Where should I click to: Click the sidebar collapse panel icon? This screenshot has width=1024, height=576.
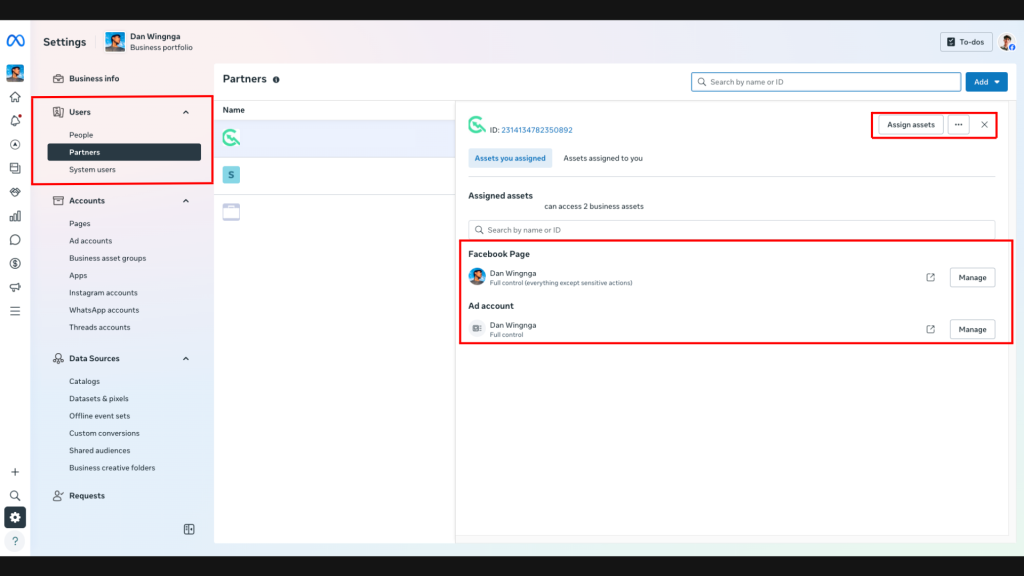coord(189,529)
